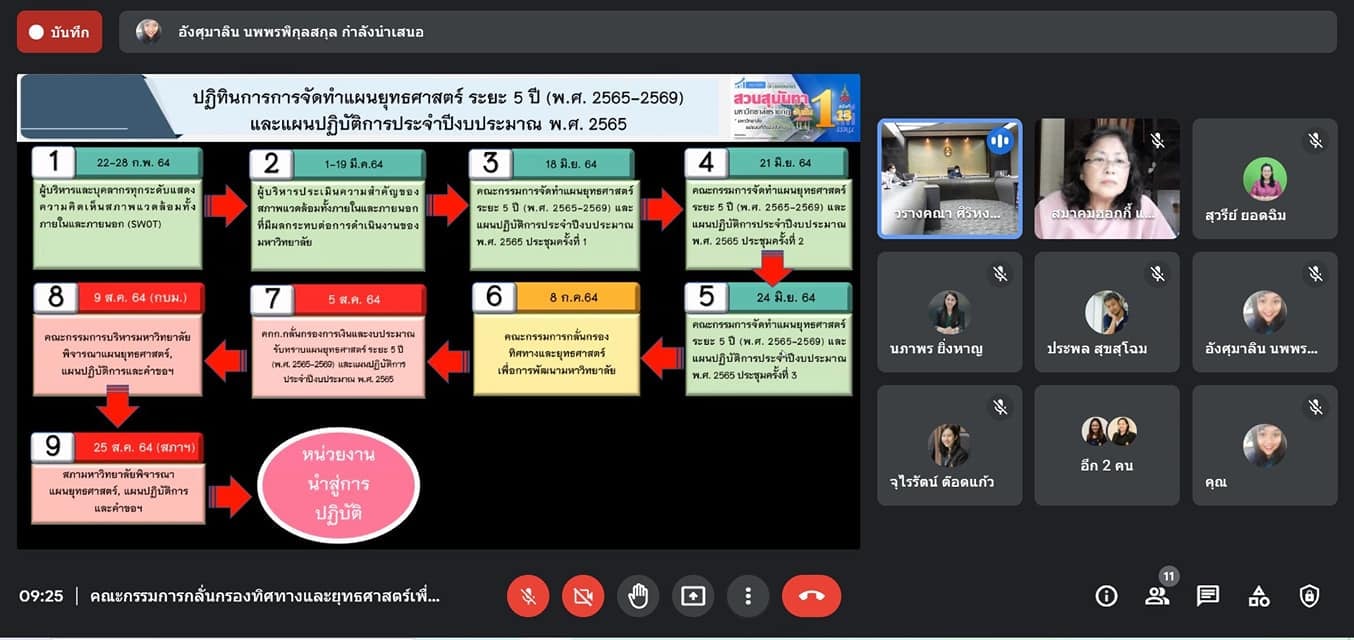Open host controls shield icon

coord(1309,596)
